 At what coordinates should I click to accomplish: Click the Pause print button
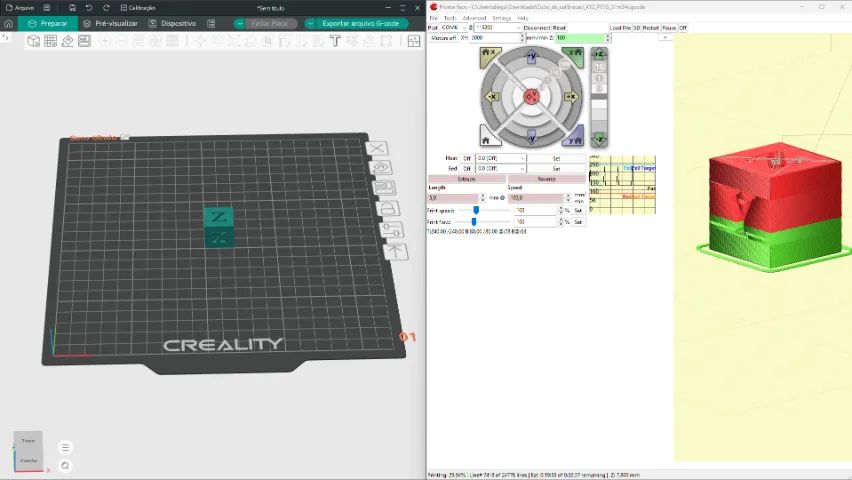(669, 28)
